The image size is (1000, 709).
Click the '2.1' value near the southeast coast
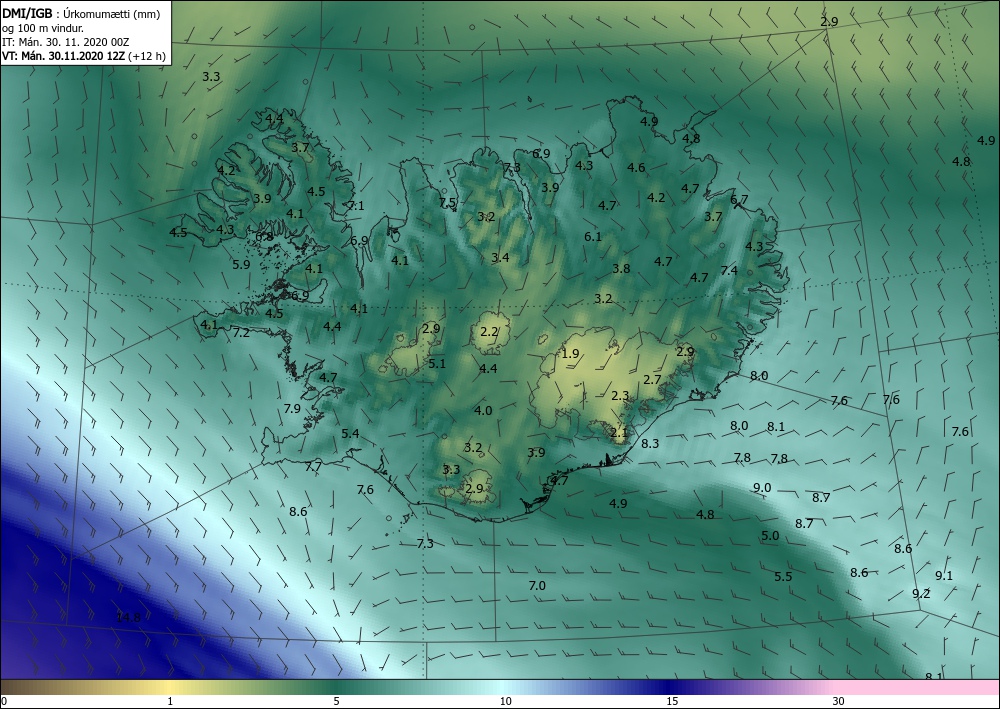tap(619, 432)
